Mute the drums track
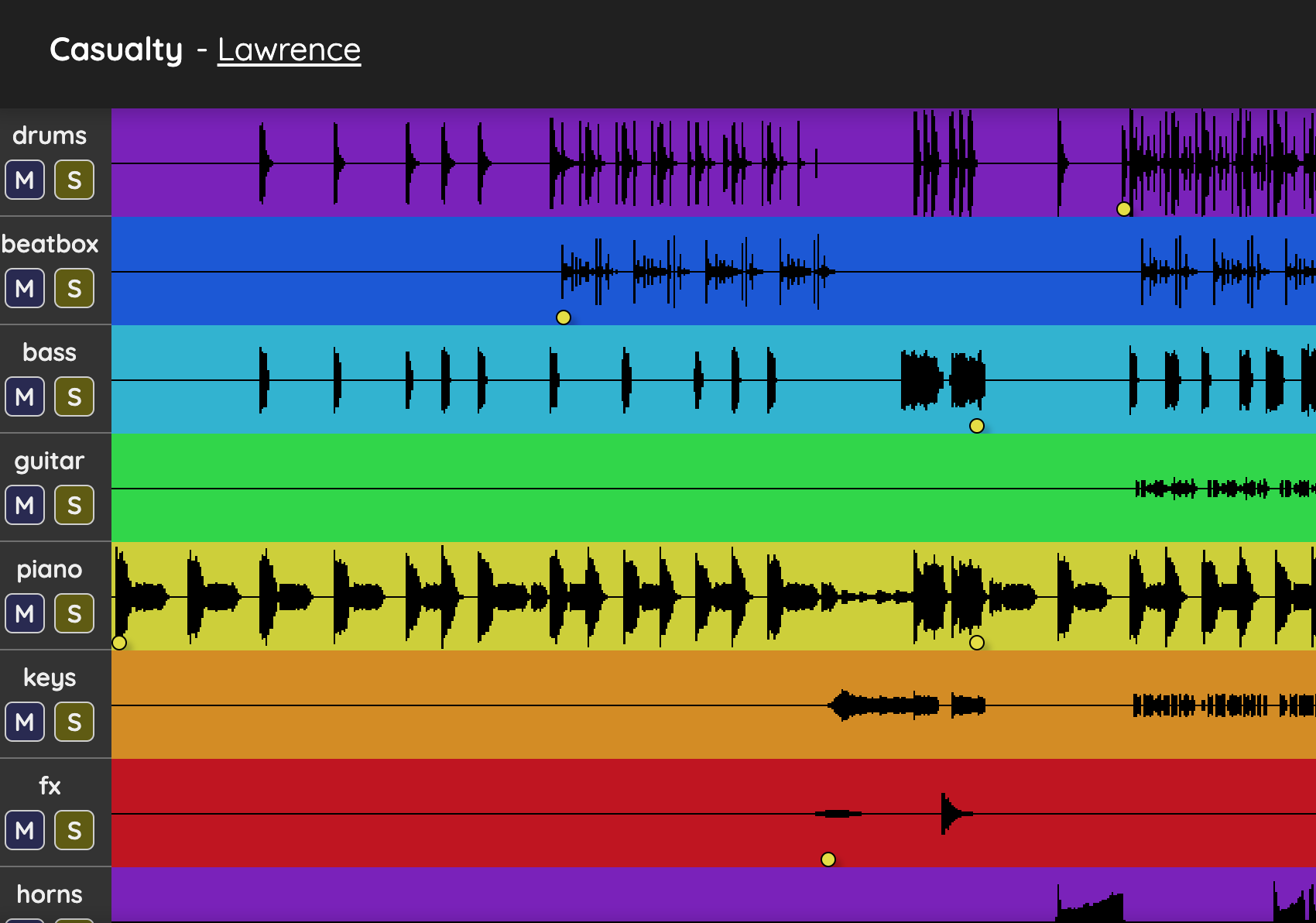1316x923 pixels. click(x=25, y=180)
